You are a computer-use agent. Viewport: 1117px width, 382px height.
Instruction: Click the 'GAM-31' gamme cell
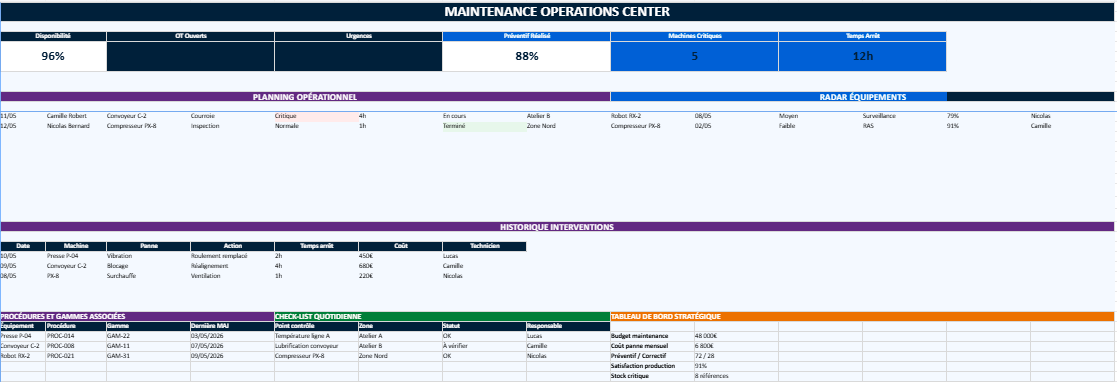pyautogui.click(x=148, y=356)
